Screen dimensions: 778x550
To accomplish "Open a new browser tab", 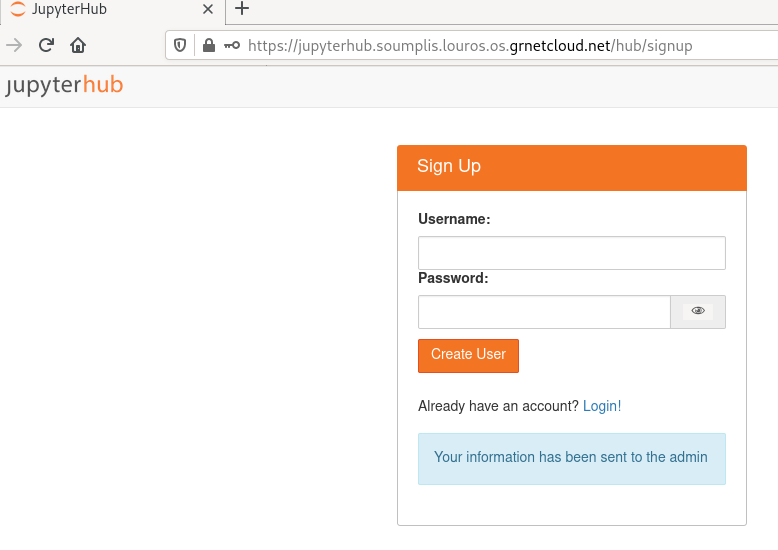I will point(241,9).
